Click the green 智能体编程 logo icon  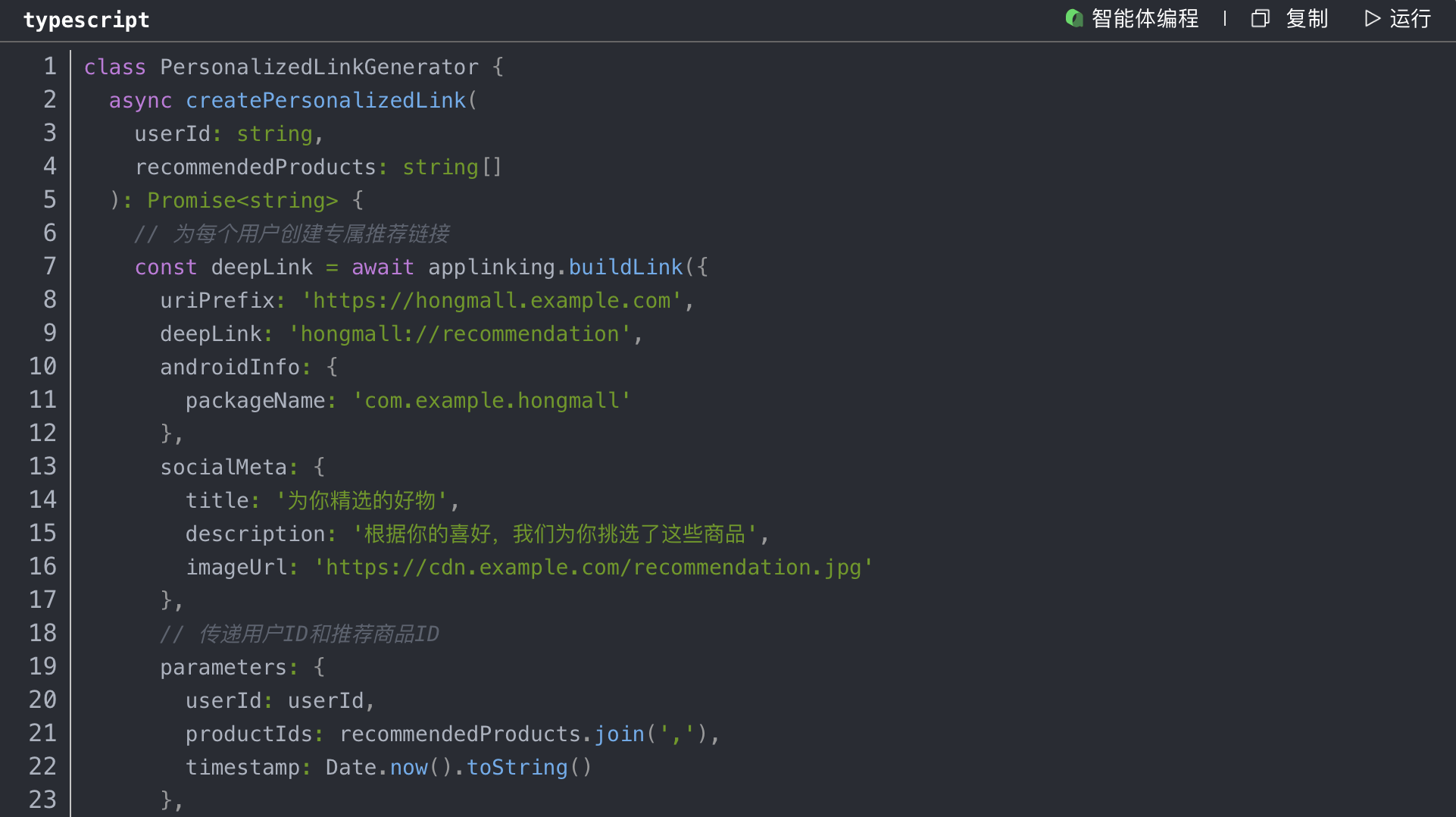[x=1073, y=18]
